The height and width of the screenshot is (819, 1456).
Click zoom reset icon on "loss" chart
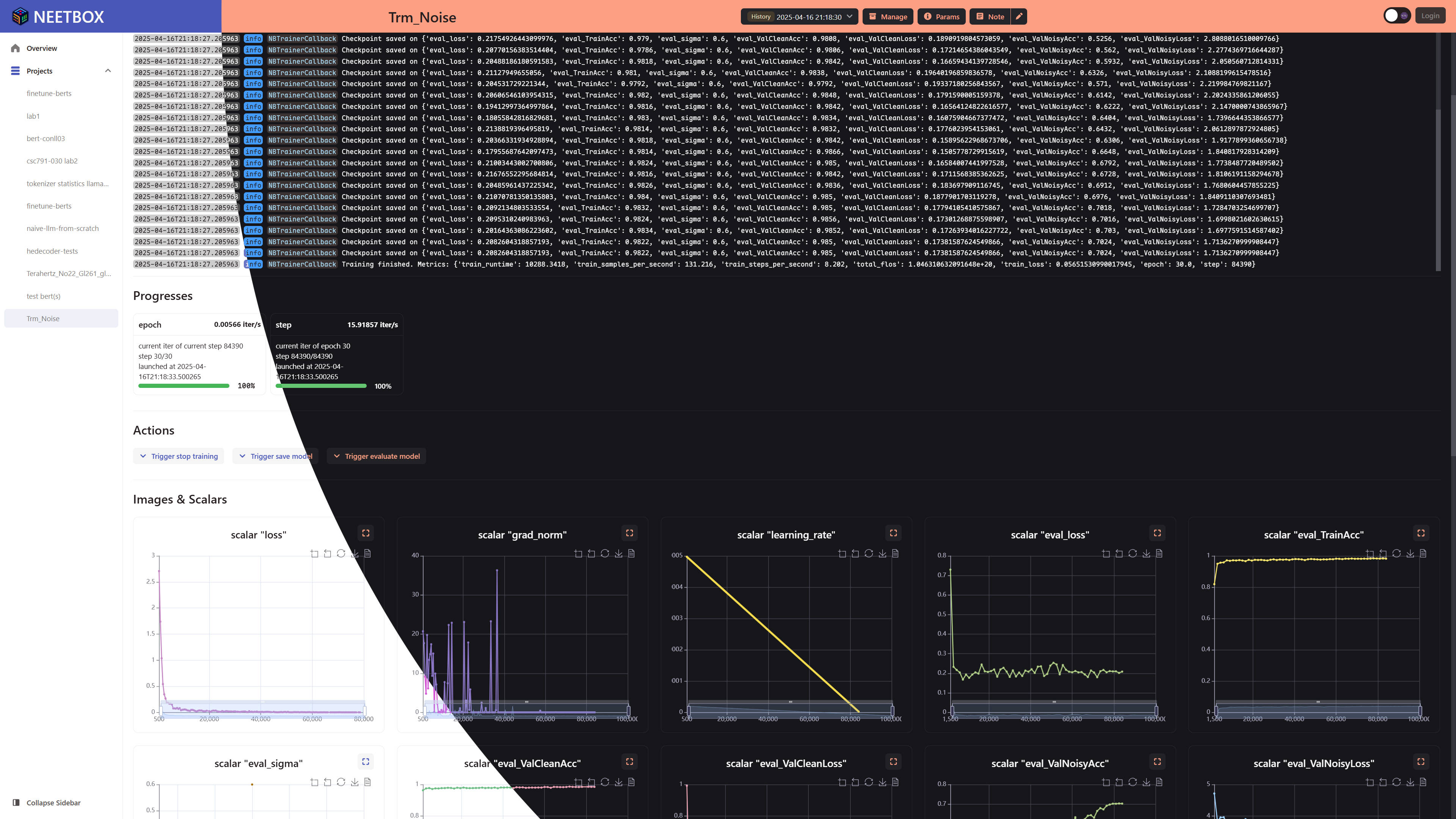tap(327, 553)
